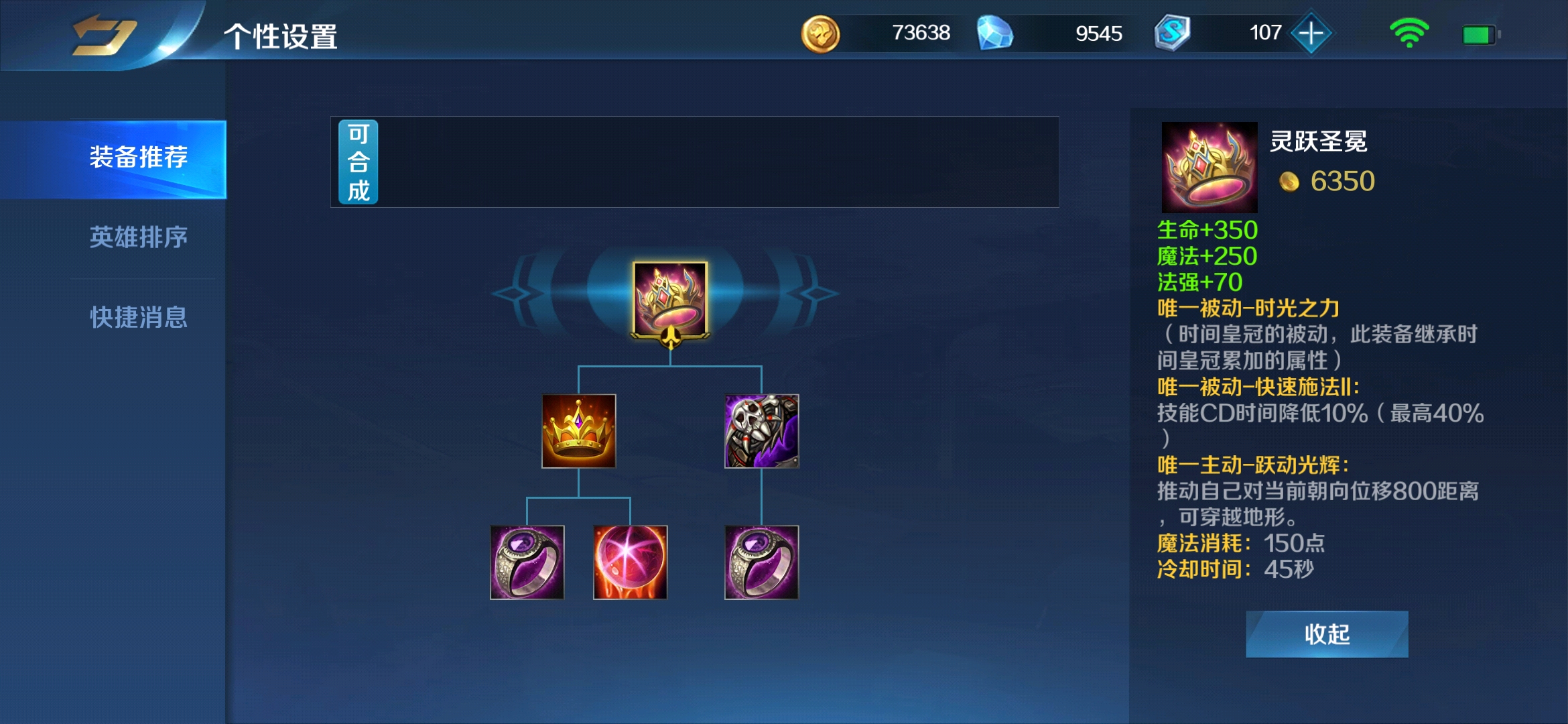Tap the battery status icon
Screen dimensions: 1568x724
pos(1480,35)
